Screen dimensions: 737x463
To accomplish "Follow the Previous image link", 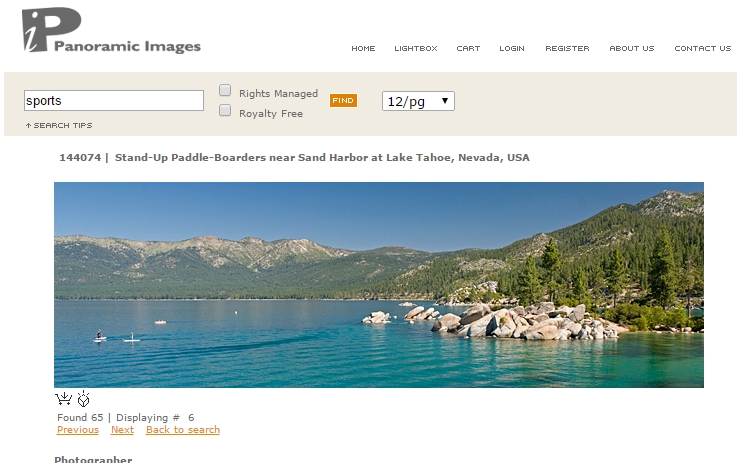I will tap(78, 430).
